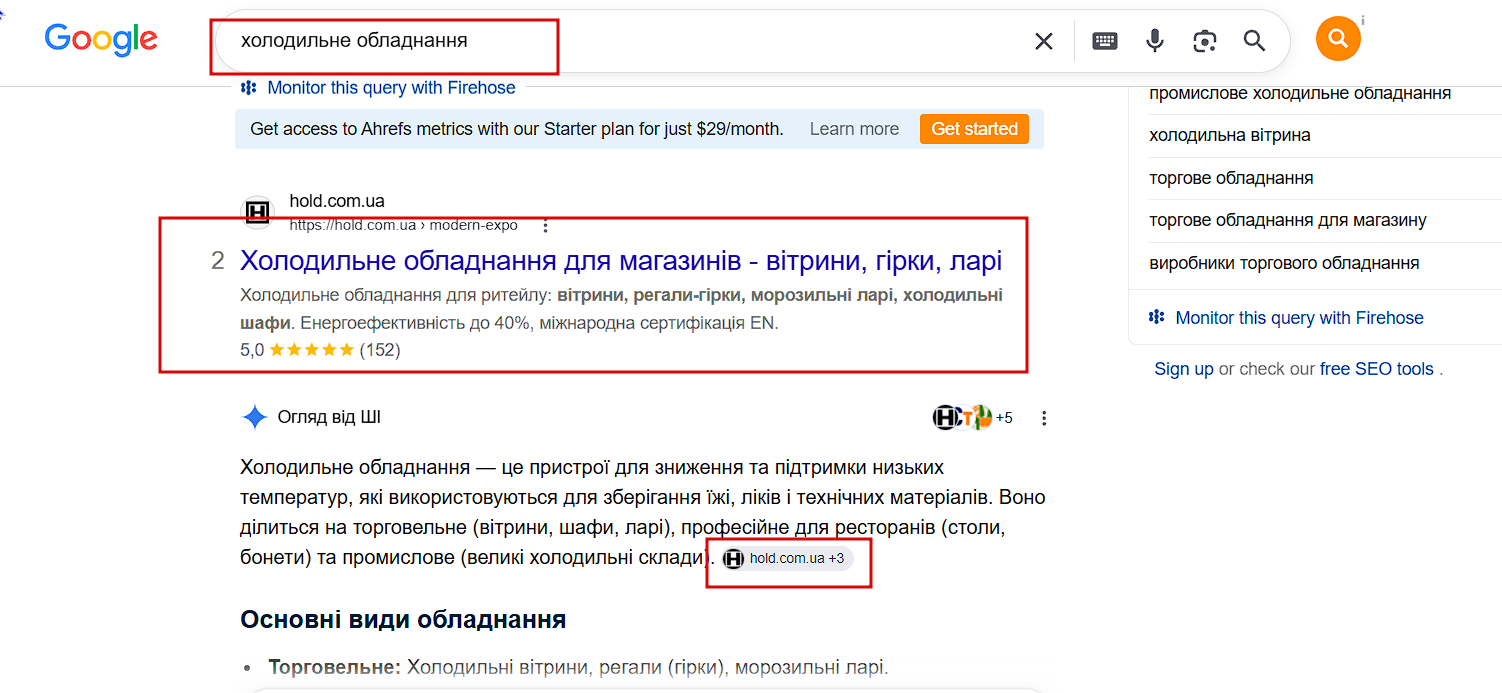The width and height of the screenshot is (1502, 693).
Task: Click the AI overview sparkle icon
Action: pos(255,418)
